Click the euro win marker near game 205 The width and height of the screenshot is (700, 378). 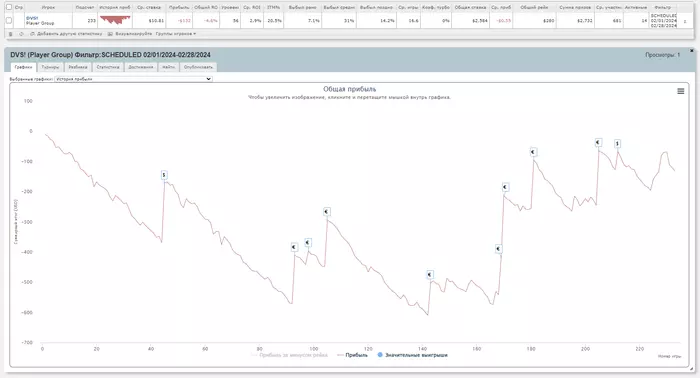click(598, 142)
